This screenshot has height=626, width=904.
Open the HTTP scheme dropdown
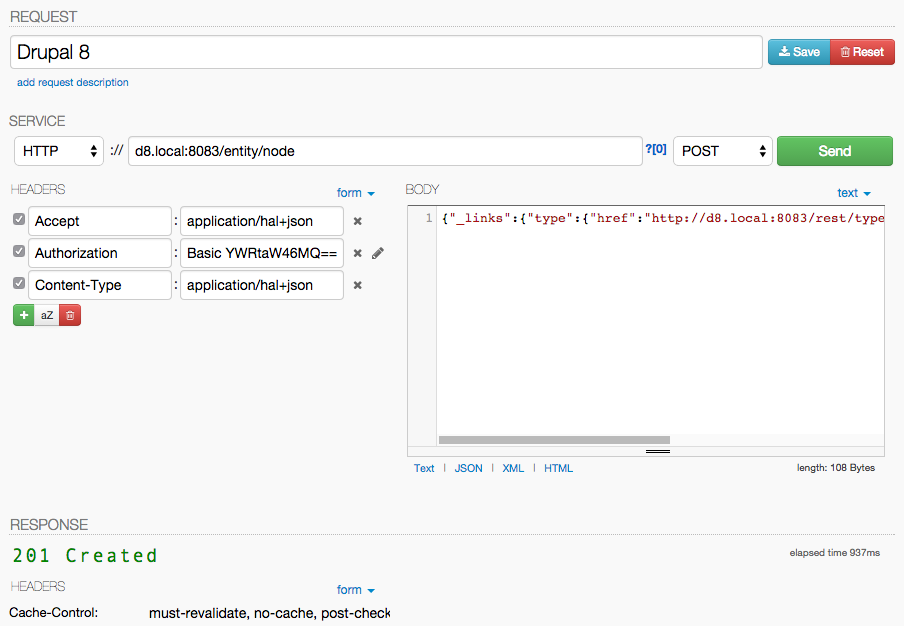[59, 151]
